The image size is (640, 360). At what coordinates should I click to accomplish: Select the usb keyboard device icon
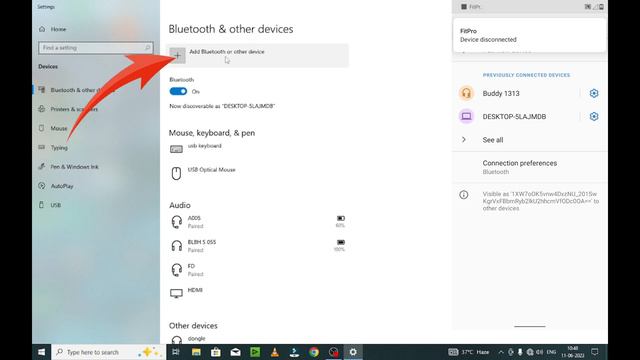[x=176, y=149]
